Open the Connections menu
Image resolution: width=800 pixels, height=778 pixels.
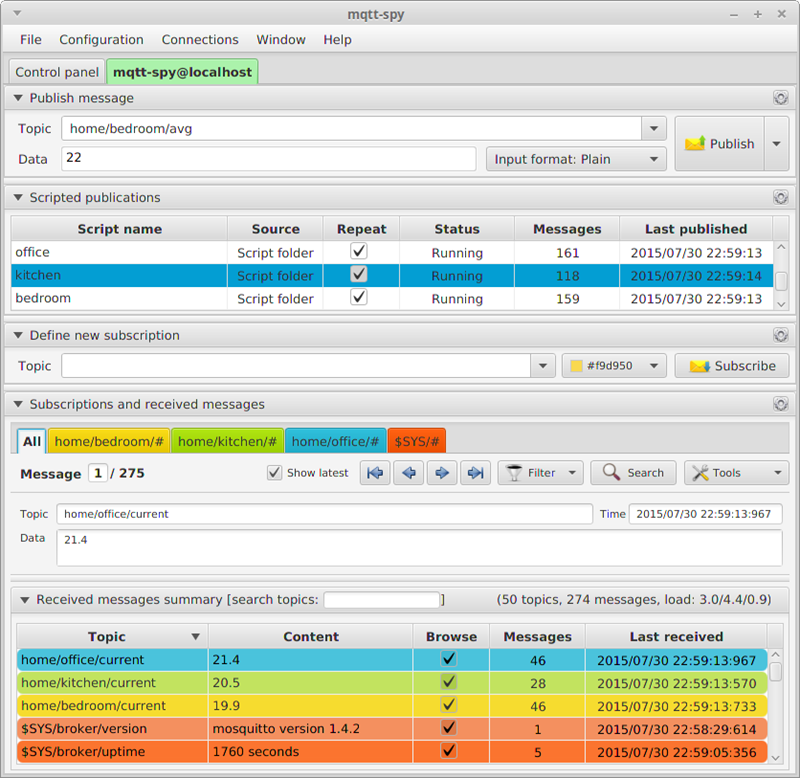pos(200,40)
